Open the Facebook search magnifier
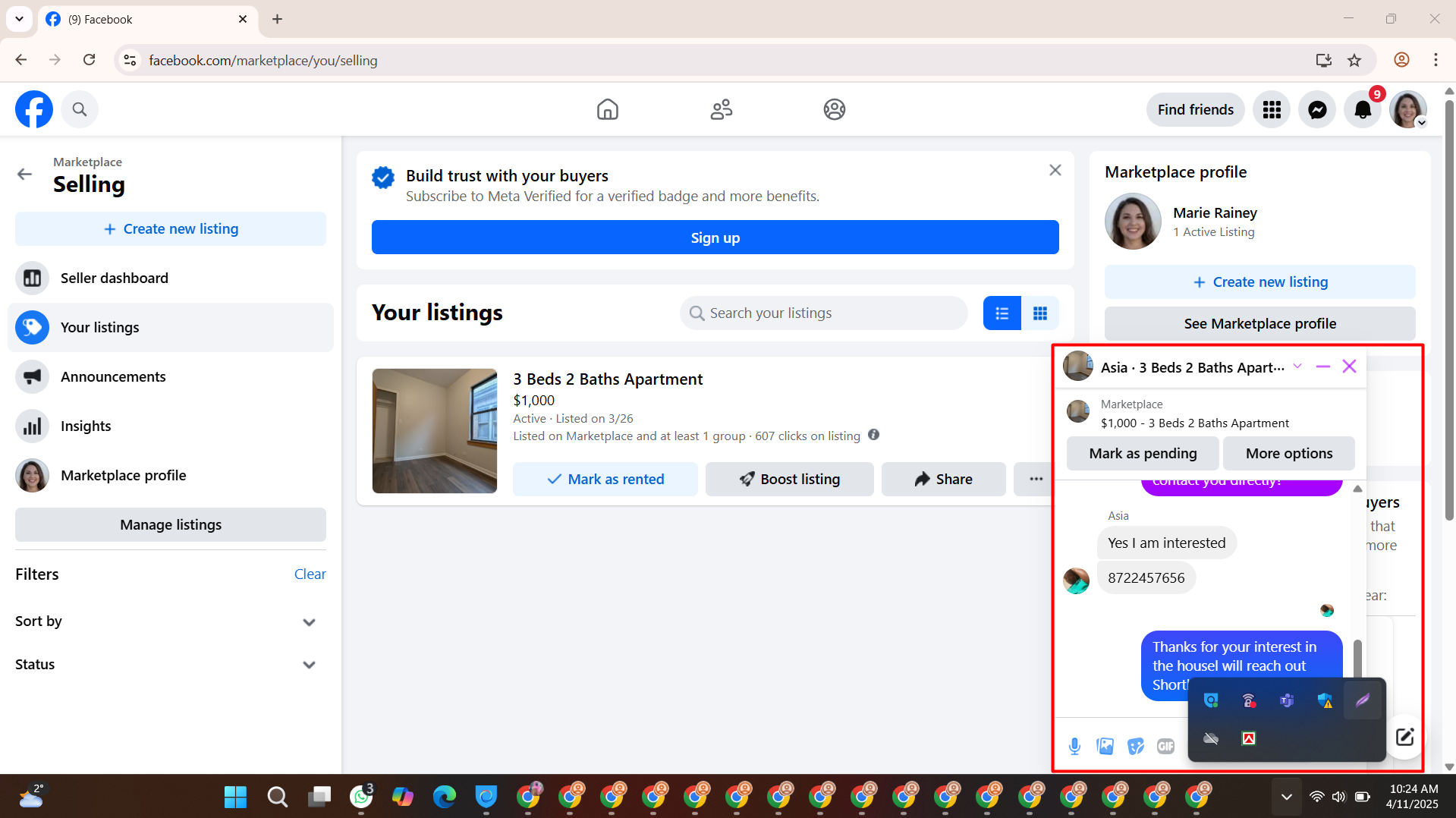 pyautogui.click(x=80, y=109)
